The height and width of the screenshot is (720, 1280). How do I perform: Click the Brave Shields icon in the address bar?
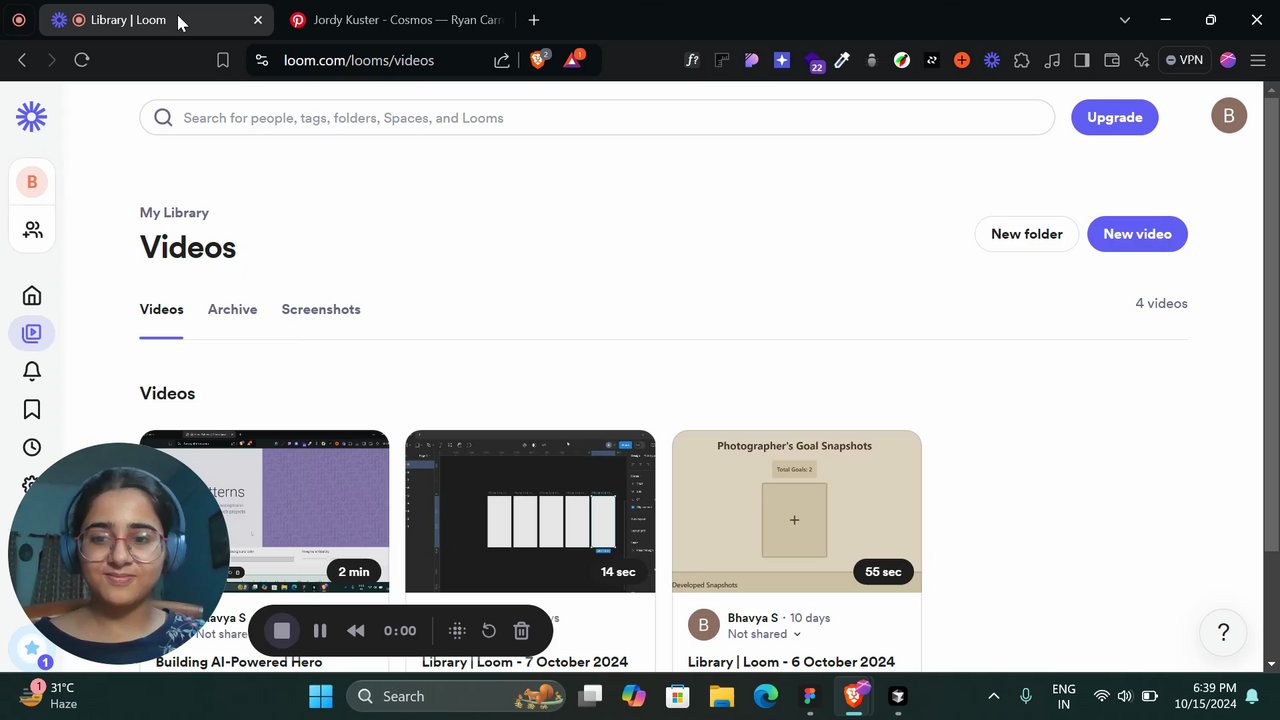[538, 60]
